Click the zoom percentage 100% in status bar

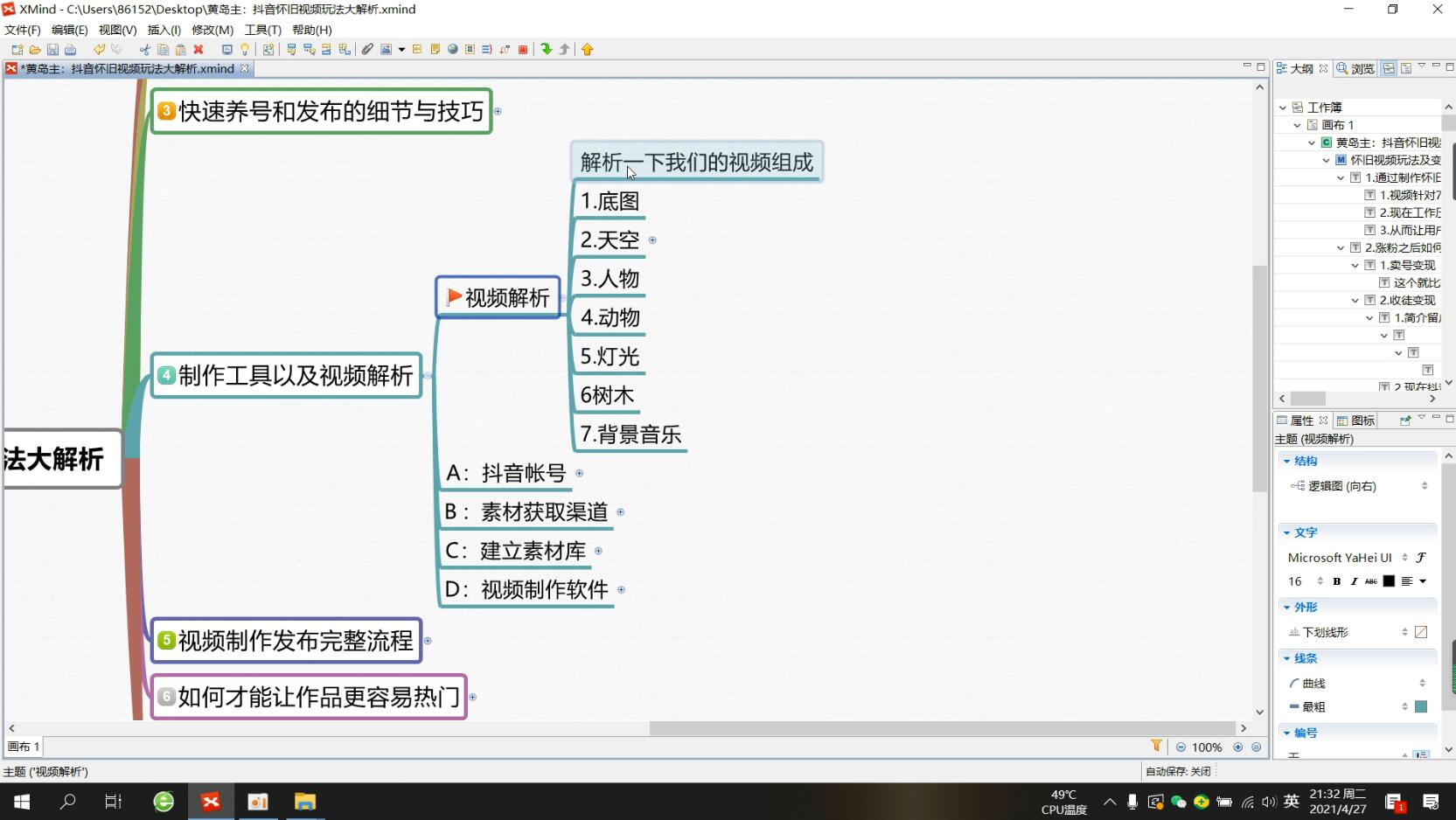click(x=1206, y=747)
